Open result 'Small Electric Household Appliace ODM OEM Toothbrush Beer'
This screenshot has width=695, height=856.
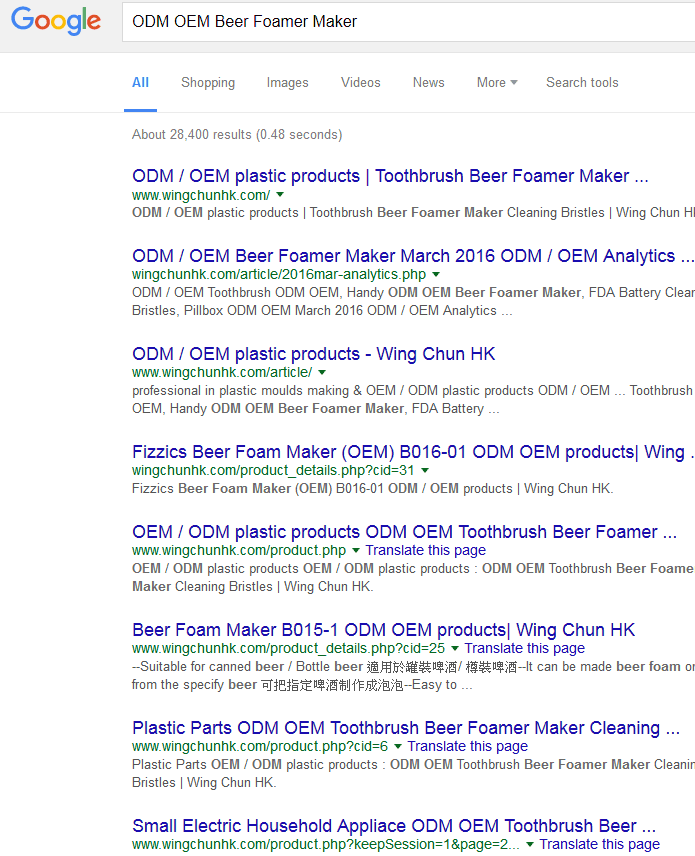[x=394, y=826]
